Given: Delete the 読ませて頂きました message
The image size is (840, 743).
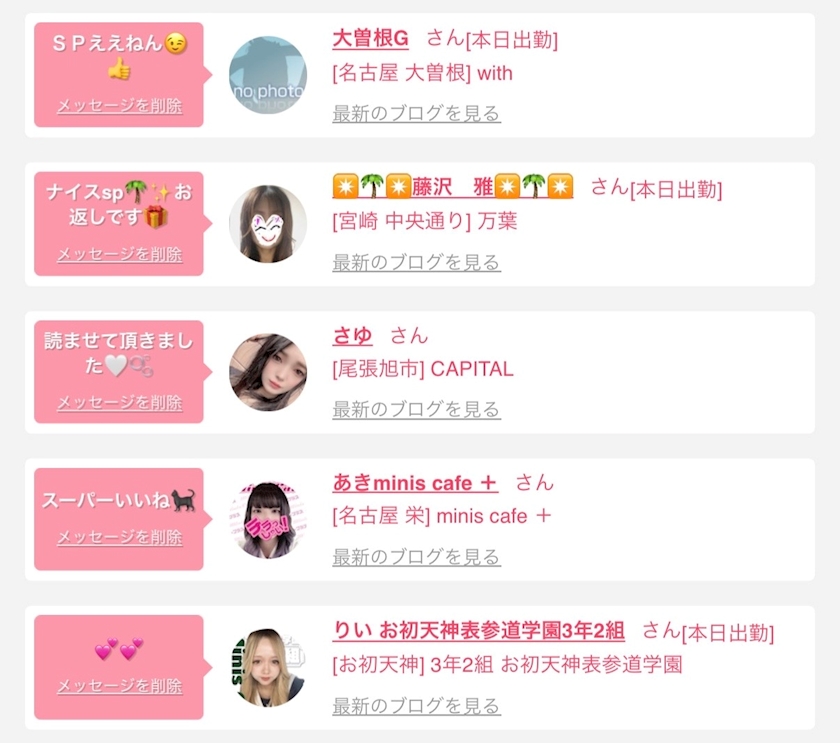Looking at the screenshot, I should point(119,403).
